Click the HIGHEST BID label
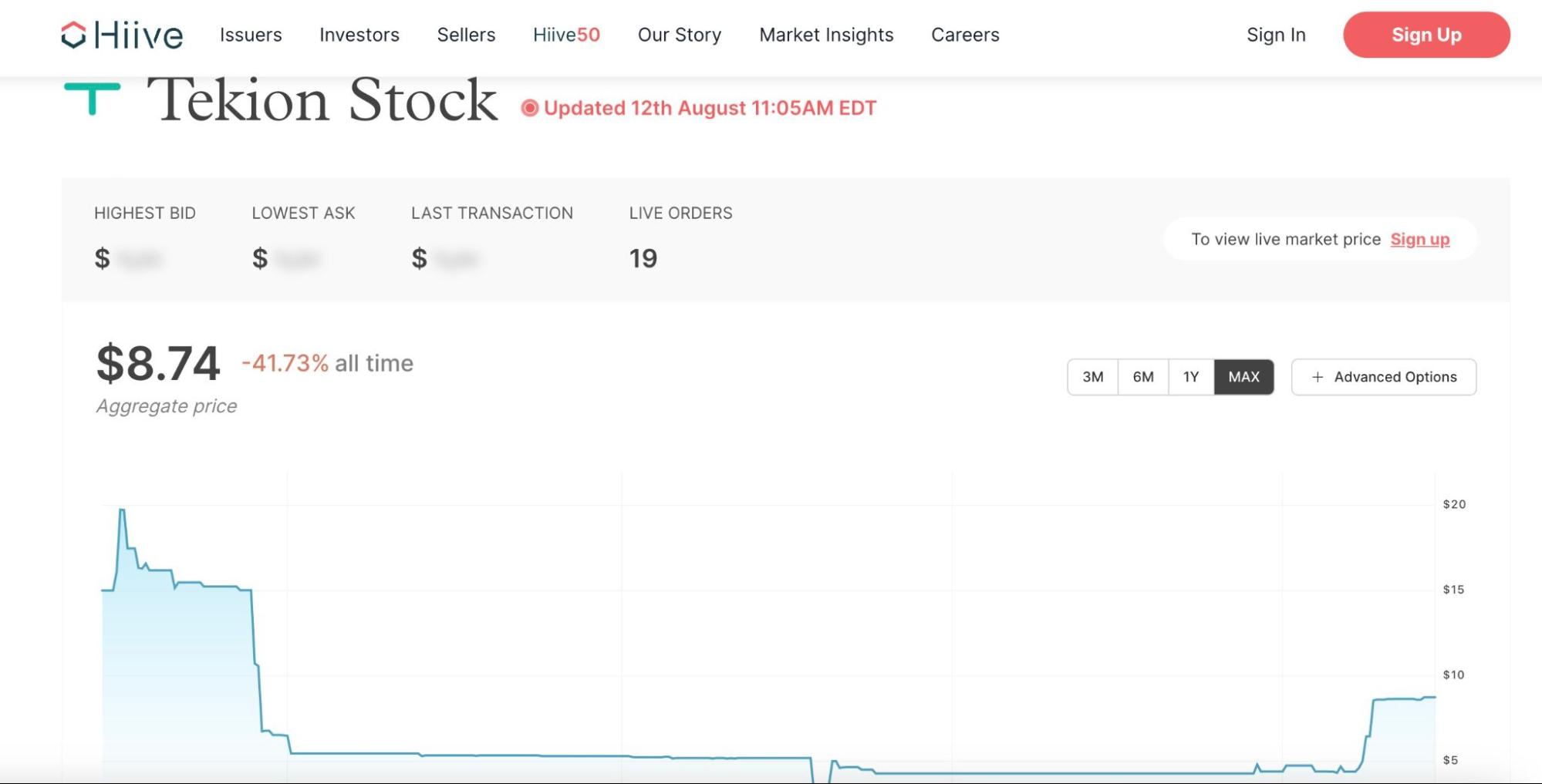1542x784 pixels. tap(145, 213)
